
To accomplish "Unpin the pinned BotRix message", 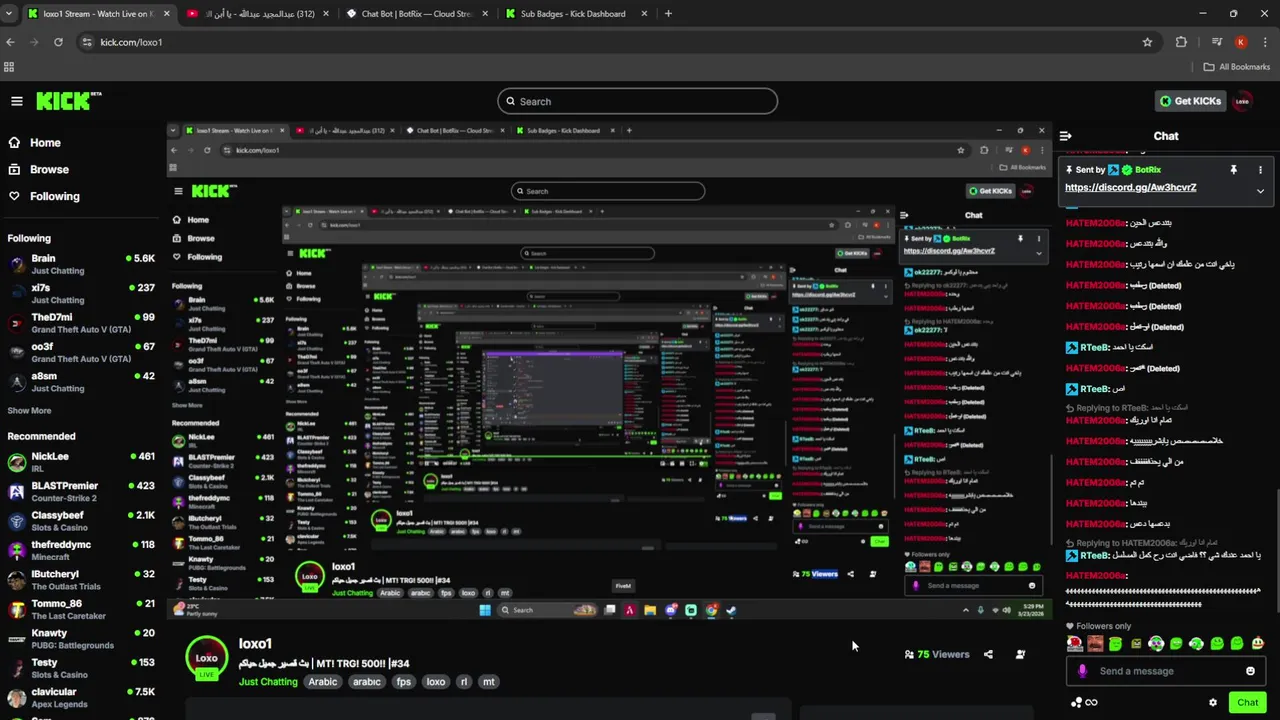I will [x=1233, y=170].
